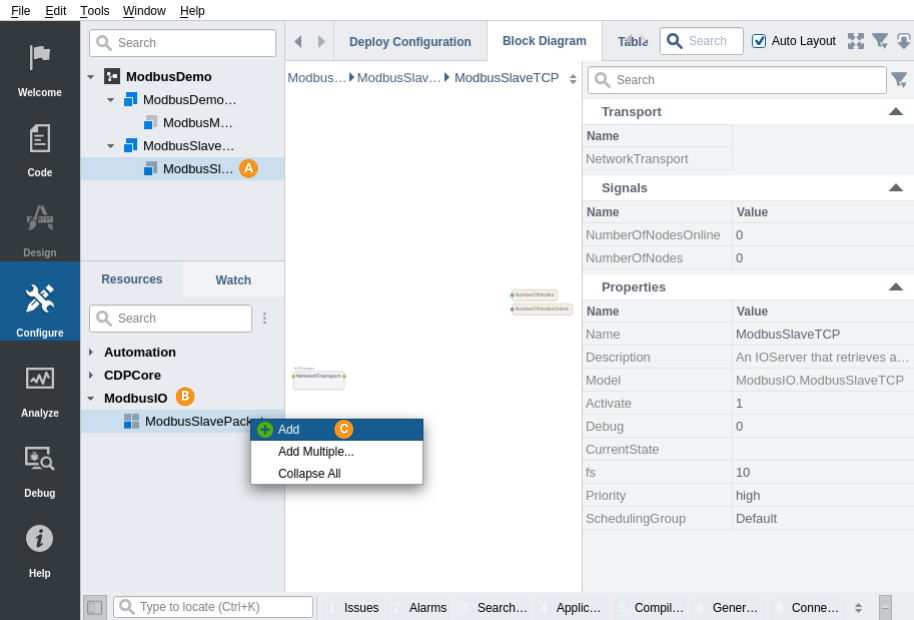The image size is (914, 620).
Task: Collapse the Transport section
Action: click(x=895, y=112)
